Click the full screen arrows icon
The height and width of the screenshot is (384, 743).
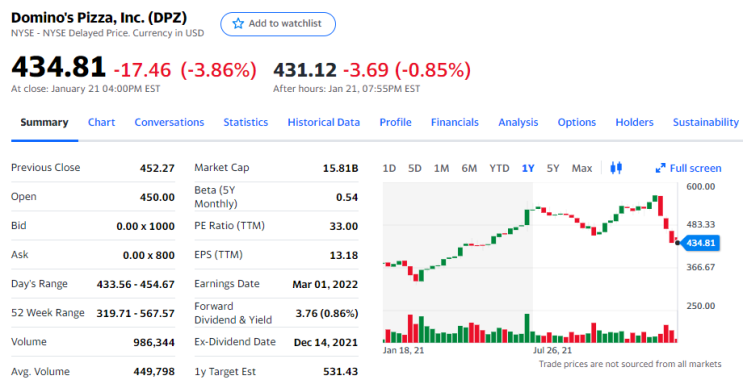[x=660, y=168]
